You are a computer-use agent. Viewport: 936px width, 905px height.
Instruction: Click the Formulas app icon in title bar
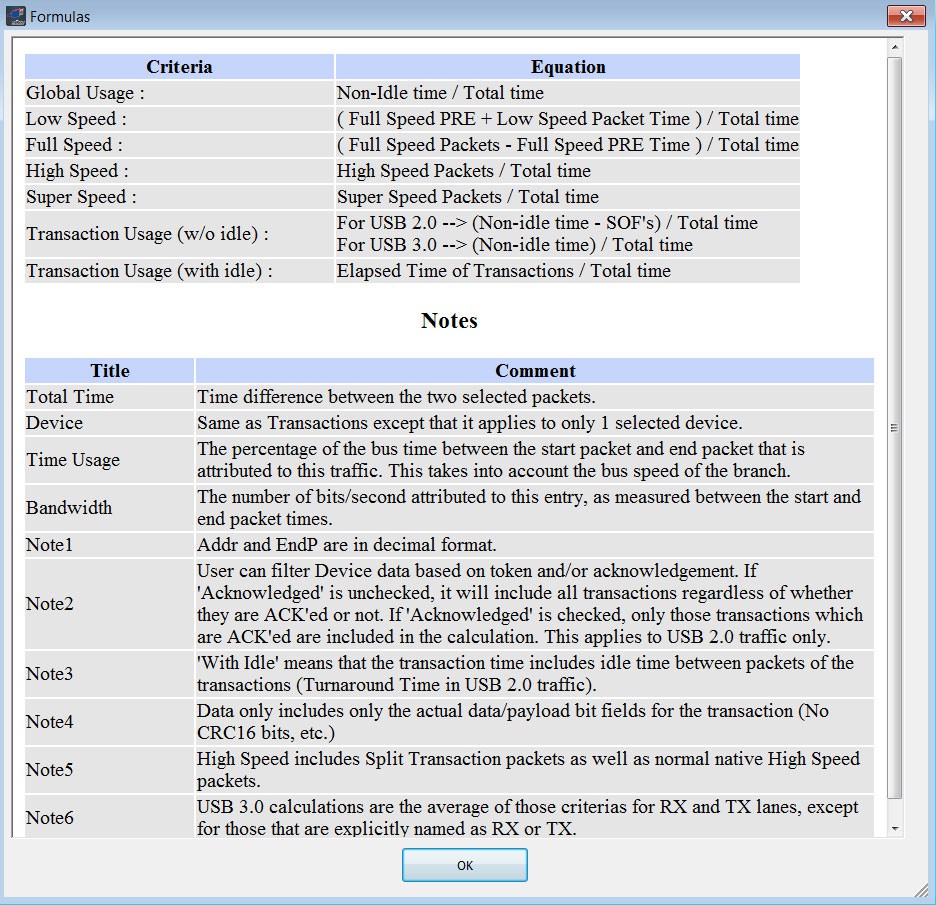[x=16, y=16]
